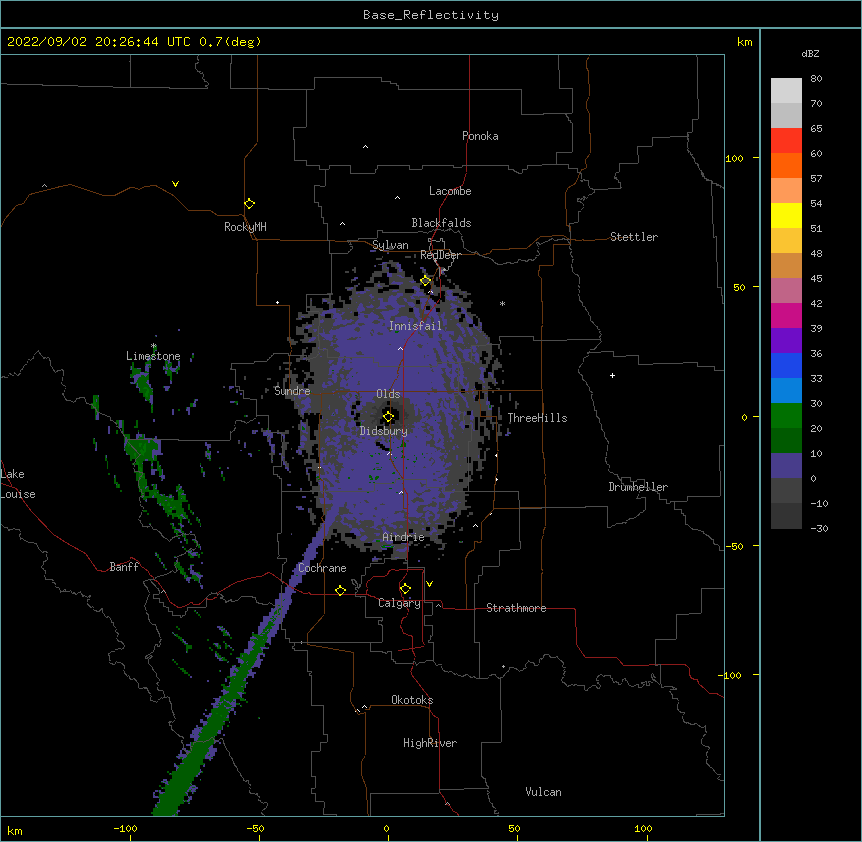Click the Banff label

click(x=124, y=567)
